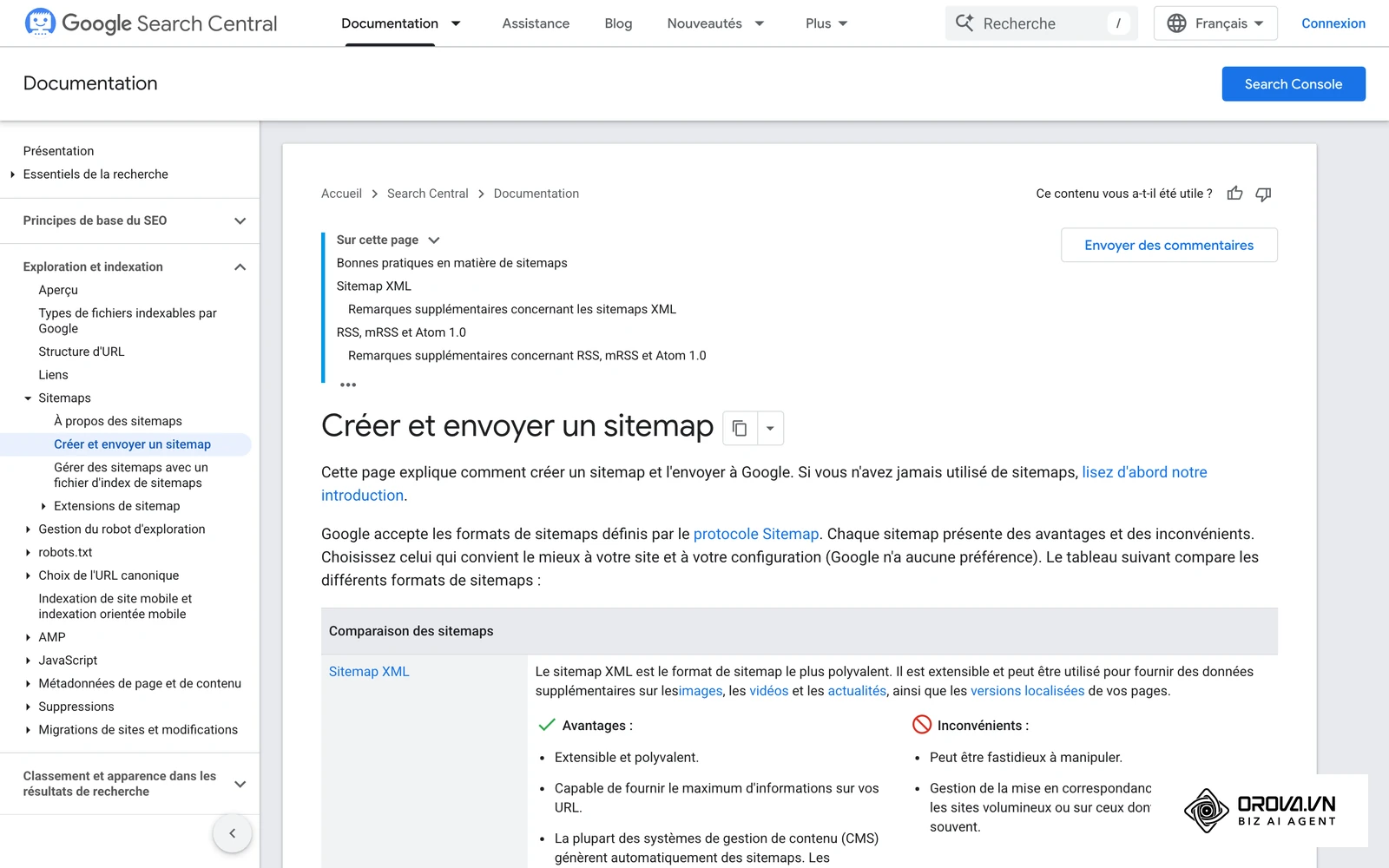Open the Assistance tab

[x=536, y=23]
